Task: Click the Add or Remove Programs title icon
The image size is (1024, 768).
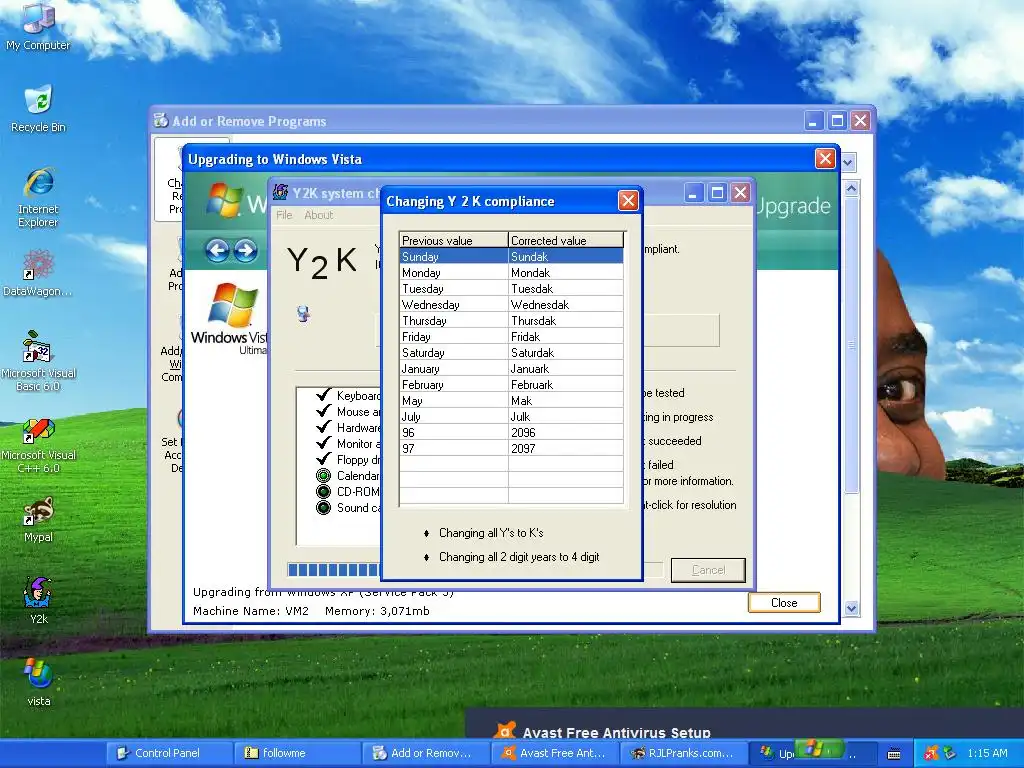Action: coord(161,120)
